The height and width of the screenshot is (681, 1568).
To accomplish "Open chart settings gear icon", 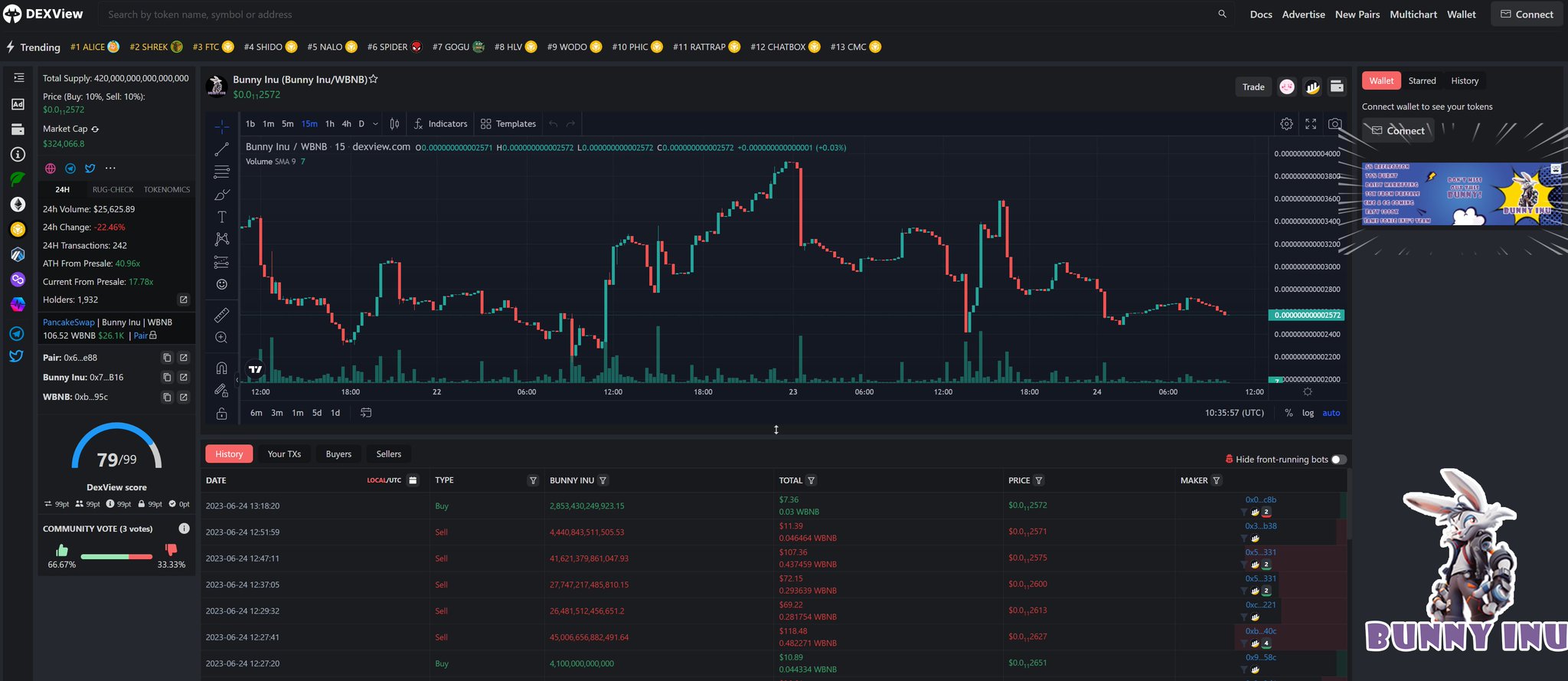I will click(1286, 123).
